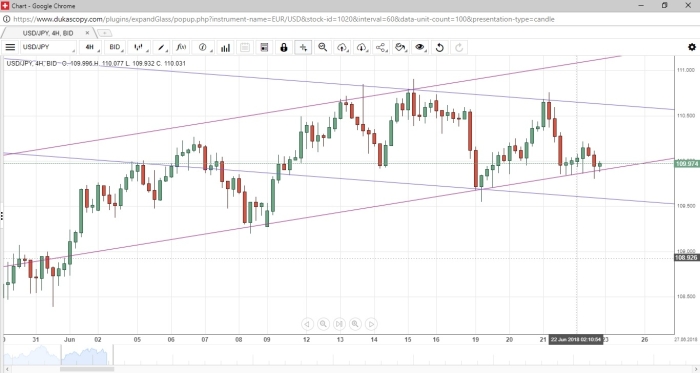Click the cloud download icon
The height and width of the screenshot is (373, 700).
pyautogui.click(x=362, y=47)
